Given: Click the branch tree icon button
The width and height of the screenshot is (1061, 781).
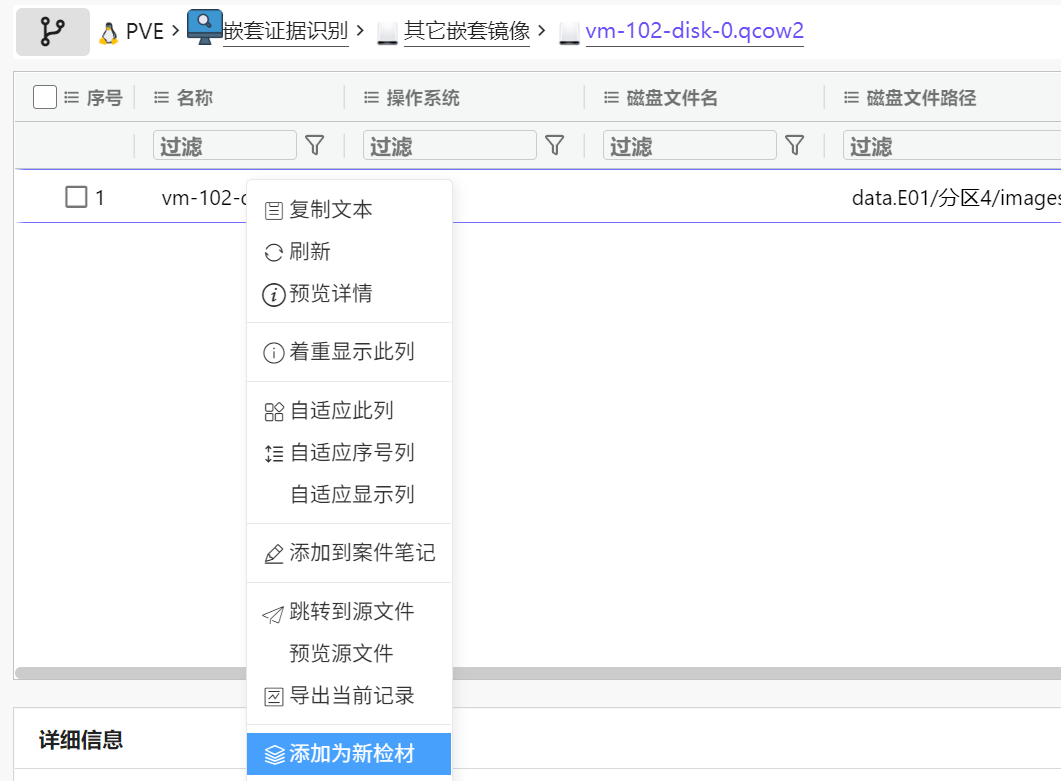Looking at the screenshot, I should click(52, 32).
